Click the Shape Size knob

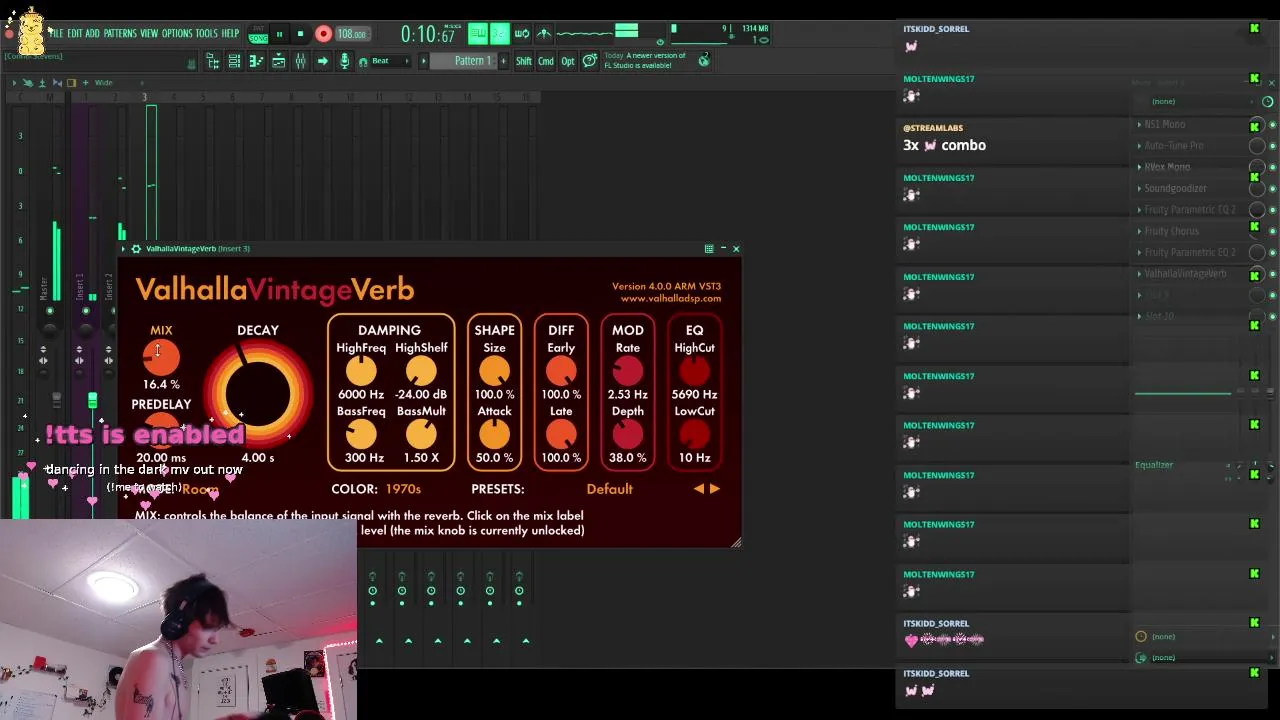pos(494,371)
